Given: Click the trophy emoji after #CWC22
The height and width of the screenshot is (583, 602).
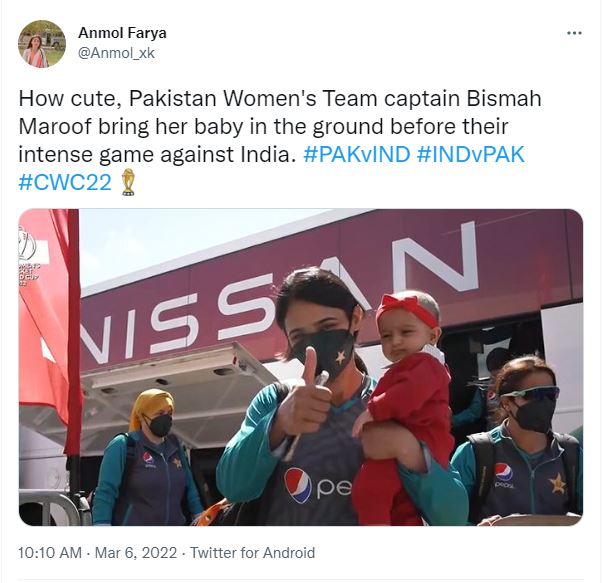Looking at the screenshot, I should 128,182.
